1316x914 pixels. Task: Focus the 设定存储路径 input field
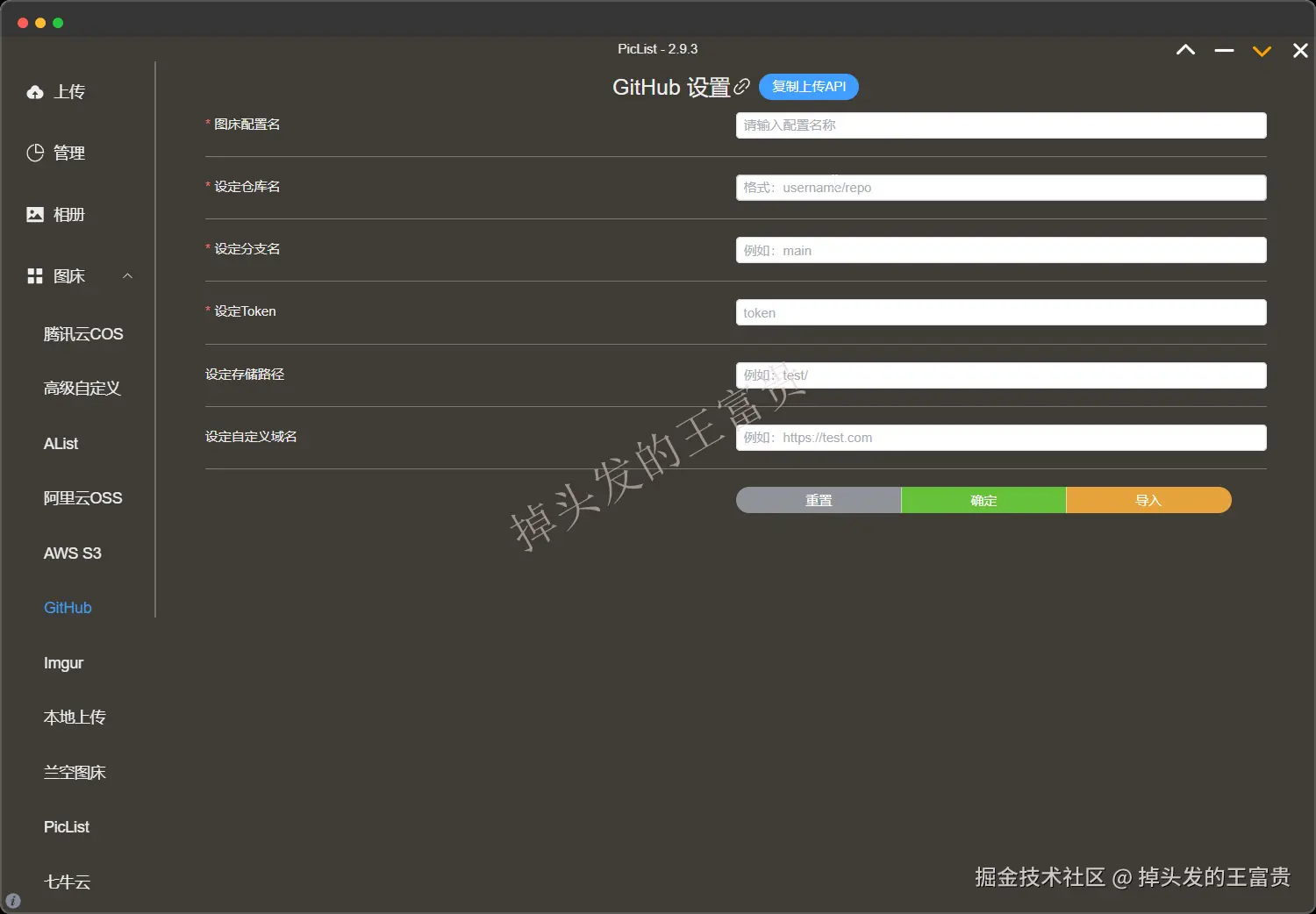tap(1001, 375)
